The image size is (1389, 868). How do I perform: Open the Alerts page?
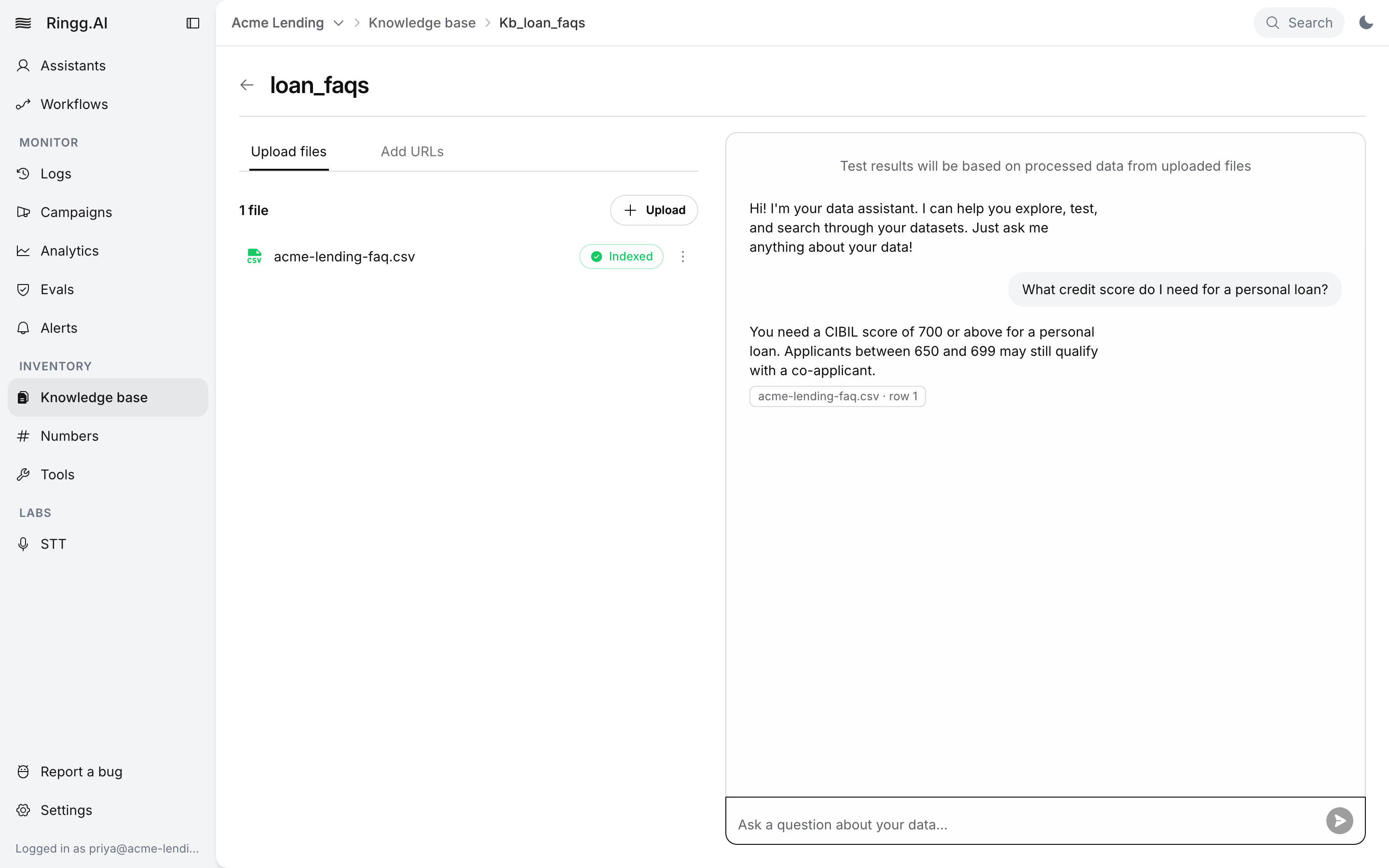[108, 328]
